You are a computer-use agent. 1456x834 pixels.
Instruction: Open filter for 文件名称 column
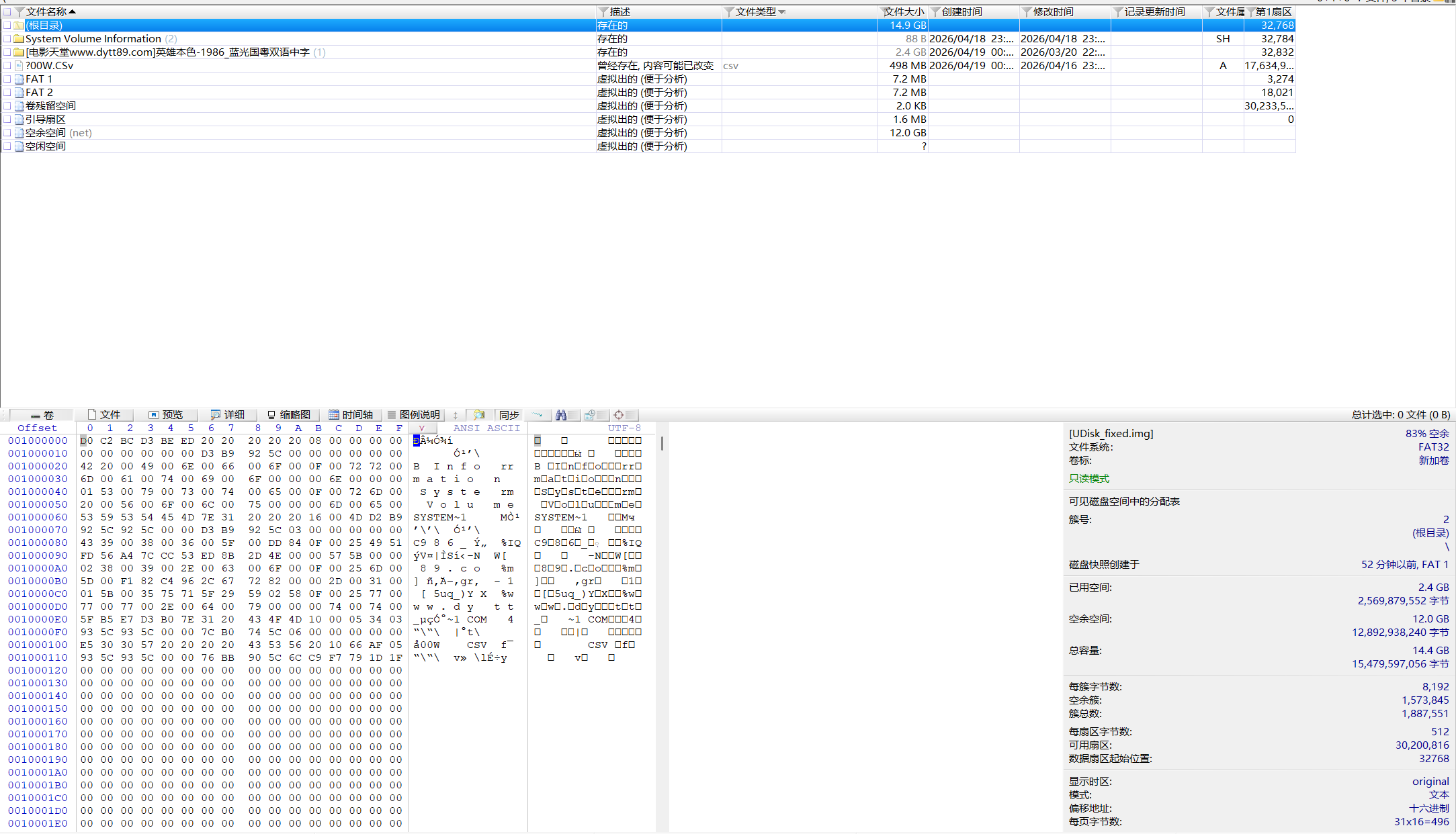19,12
